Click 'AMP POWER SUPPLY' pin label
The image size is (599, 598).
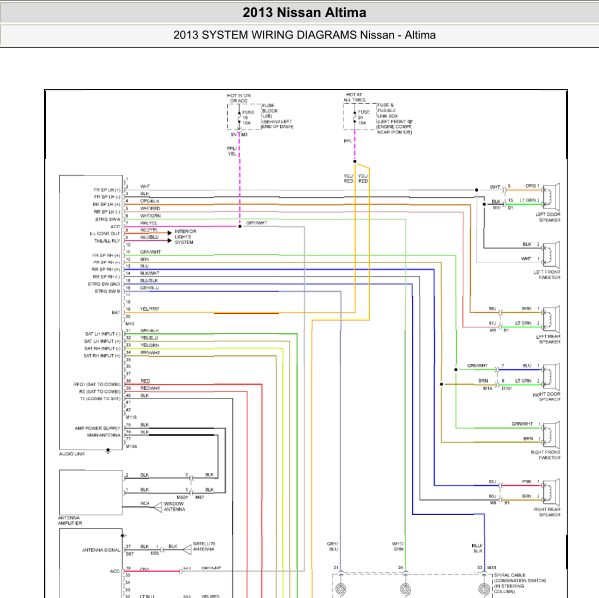97,428
